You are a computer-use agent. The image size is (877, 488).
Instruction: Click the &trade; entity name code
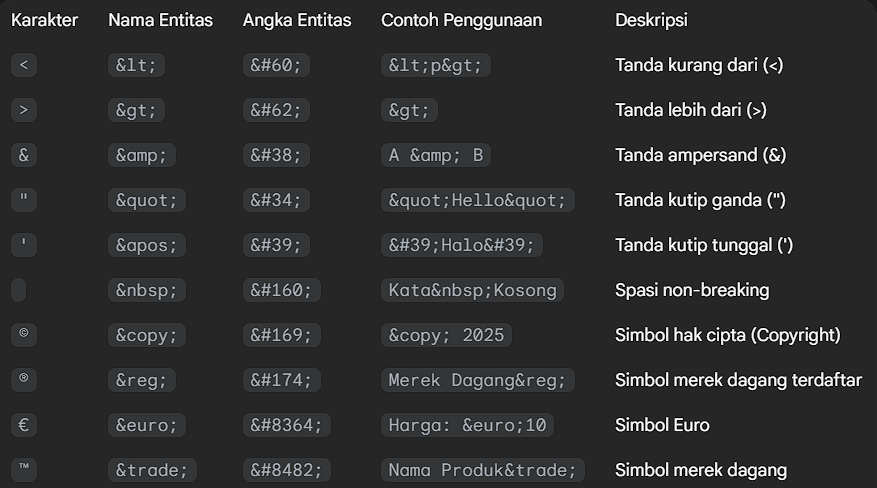tap(152, 470)
